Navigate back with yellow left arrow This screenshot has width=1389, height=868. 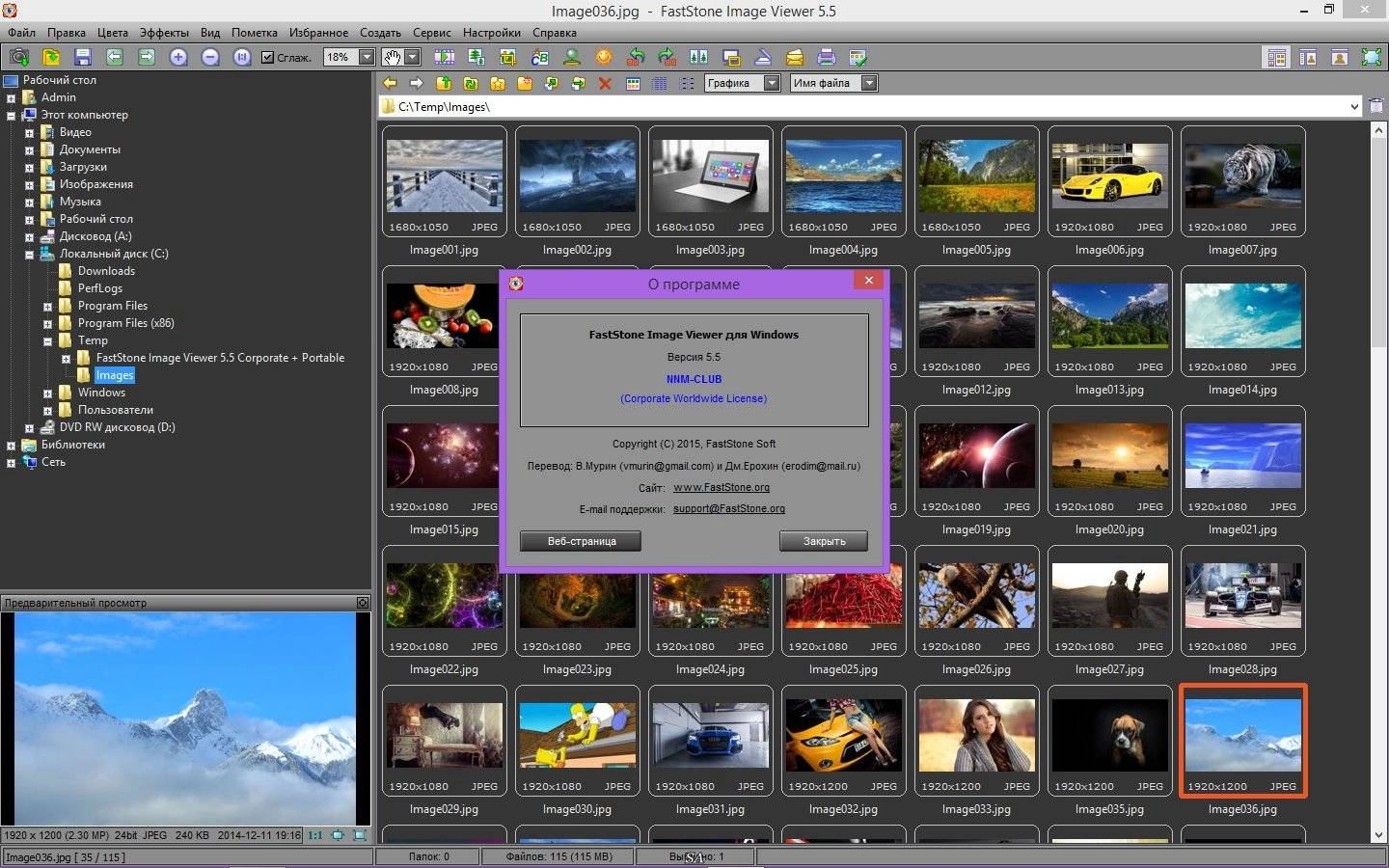point(390,83)
